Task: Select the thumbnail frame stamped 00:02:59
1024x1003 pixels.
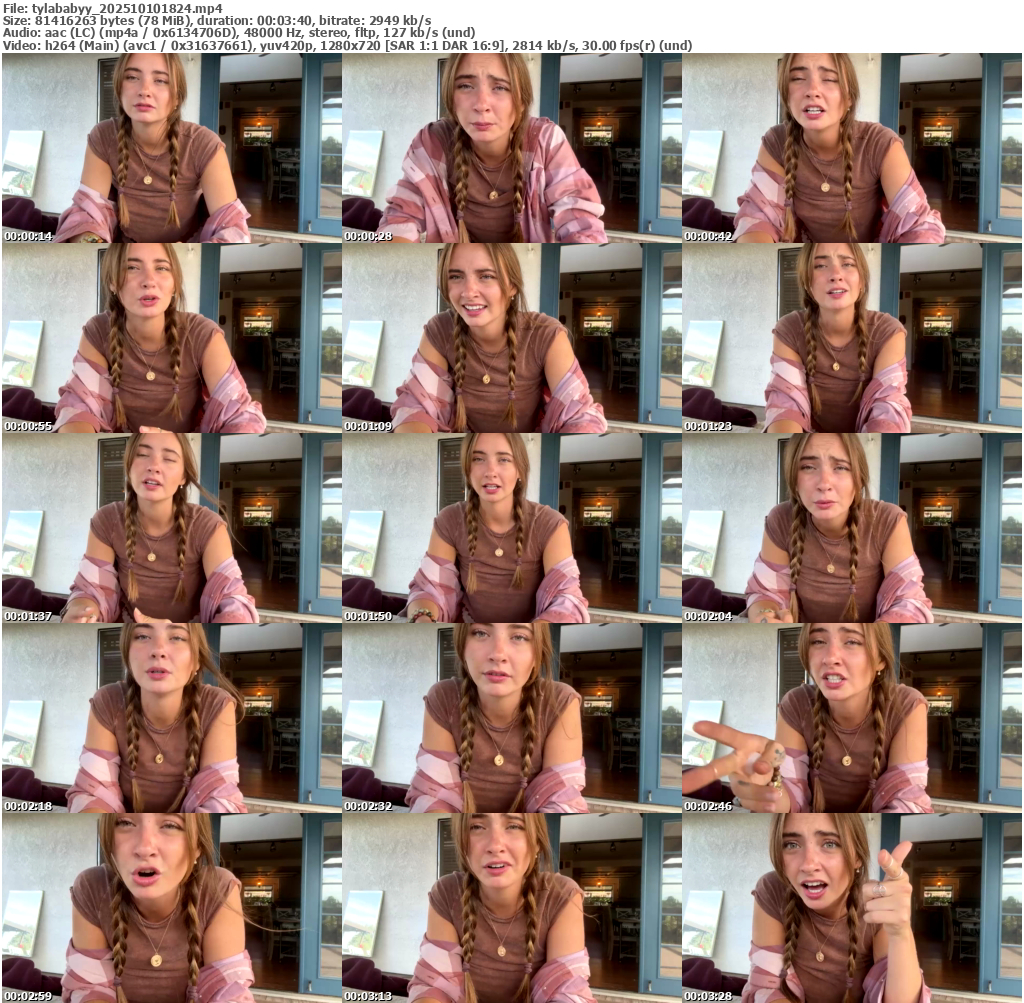Action: click(172, 908)
